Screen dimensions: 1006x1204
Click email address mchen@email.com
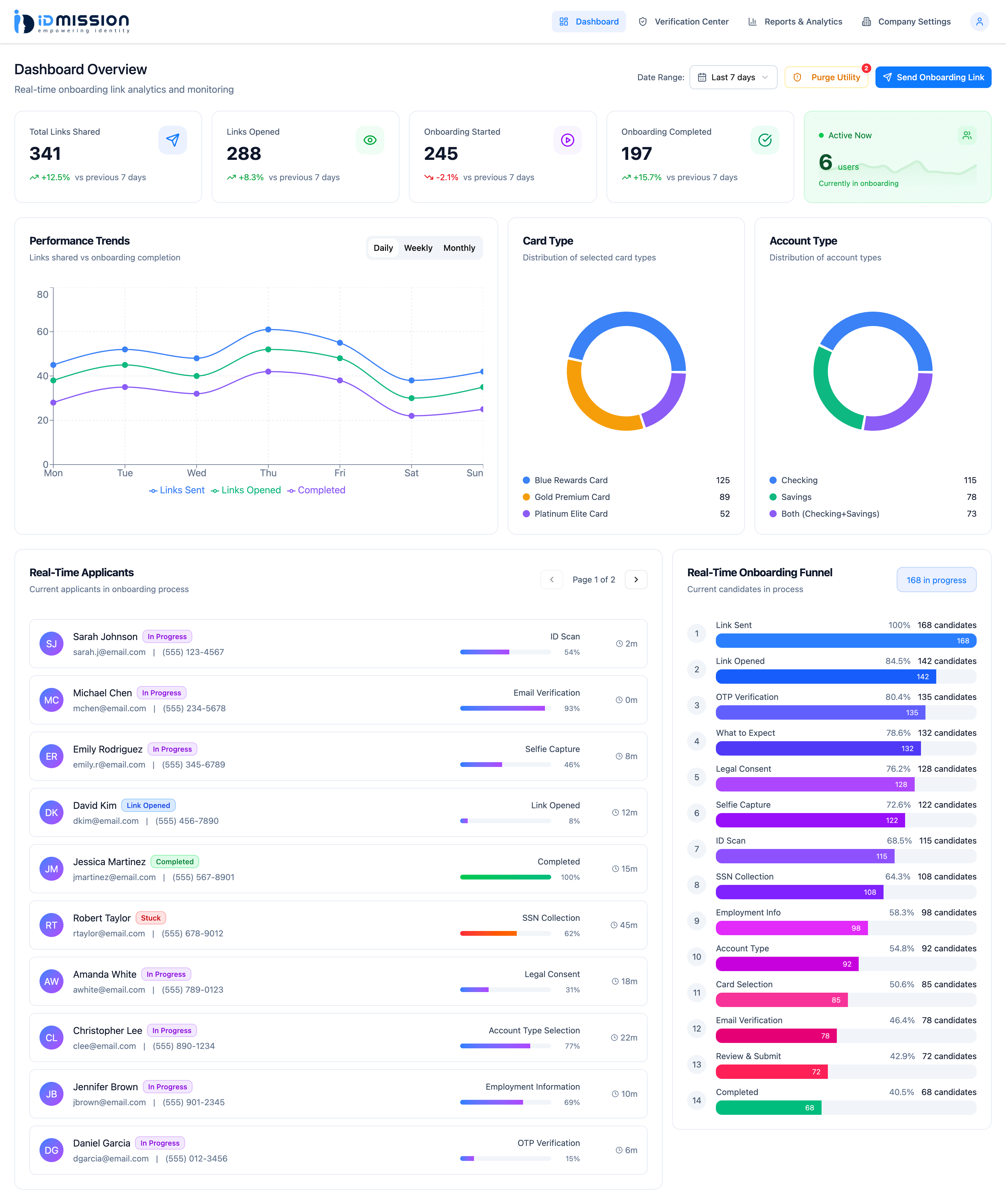point(110,708)
